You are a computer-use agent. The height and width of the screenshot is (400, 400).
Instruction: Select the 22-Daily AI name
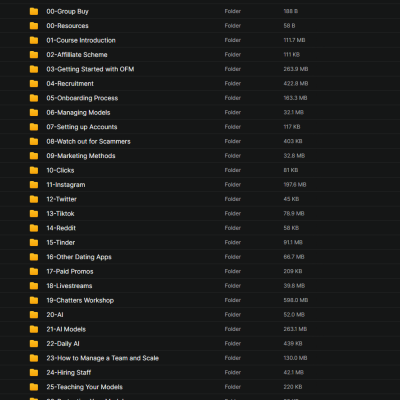[63, 344]
